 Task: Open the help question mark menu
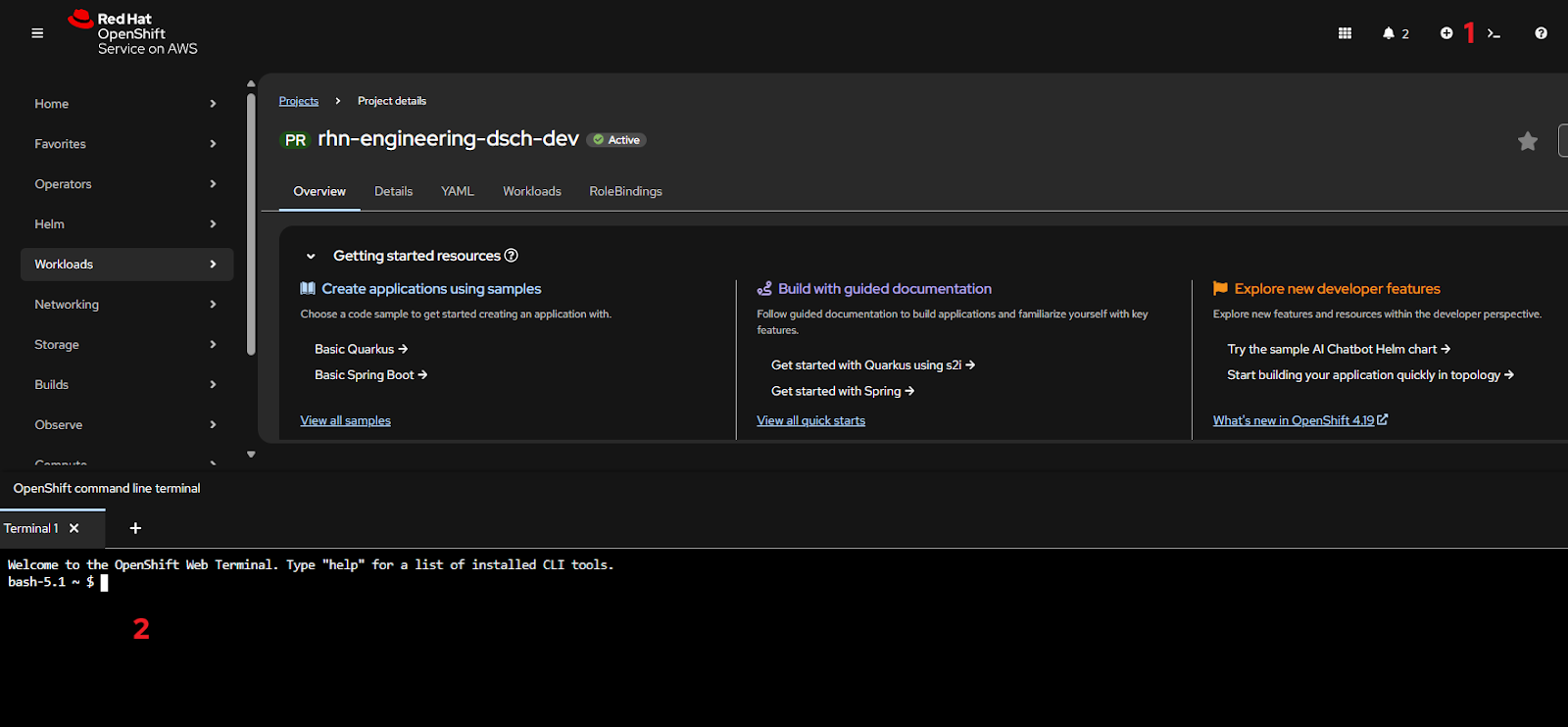(1541, 33)
